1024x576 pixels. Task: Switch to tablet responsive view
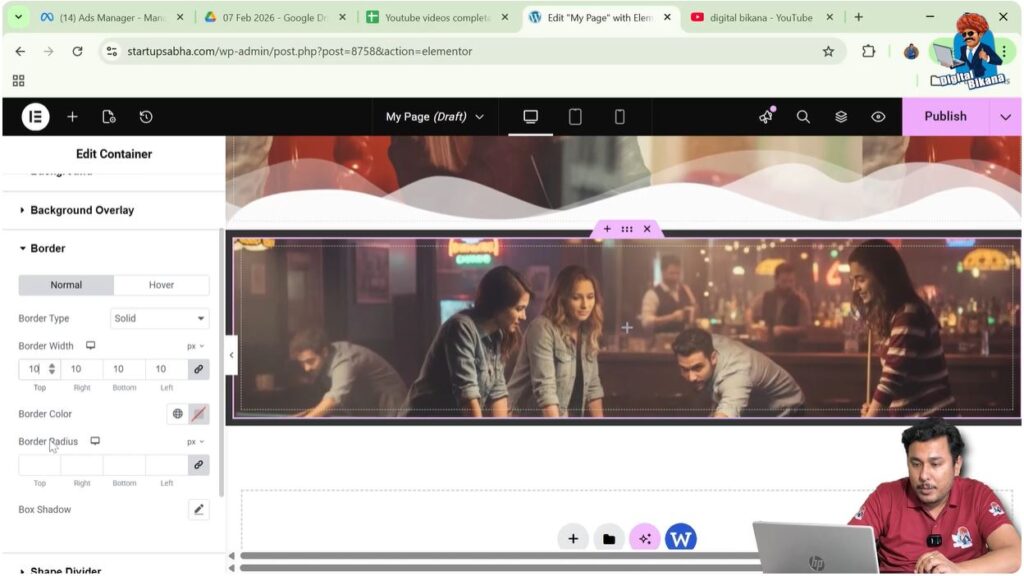tap(575, 117)
